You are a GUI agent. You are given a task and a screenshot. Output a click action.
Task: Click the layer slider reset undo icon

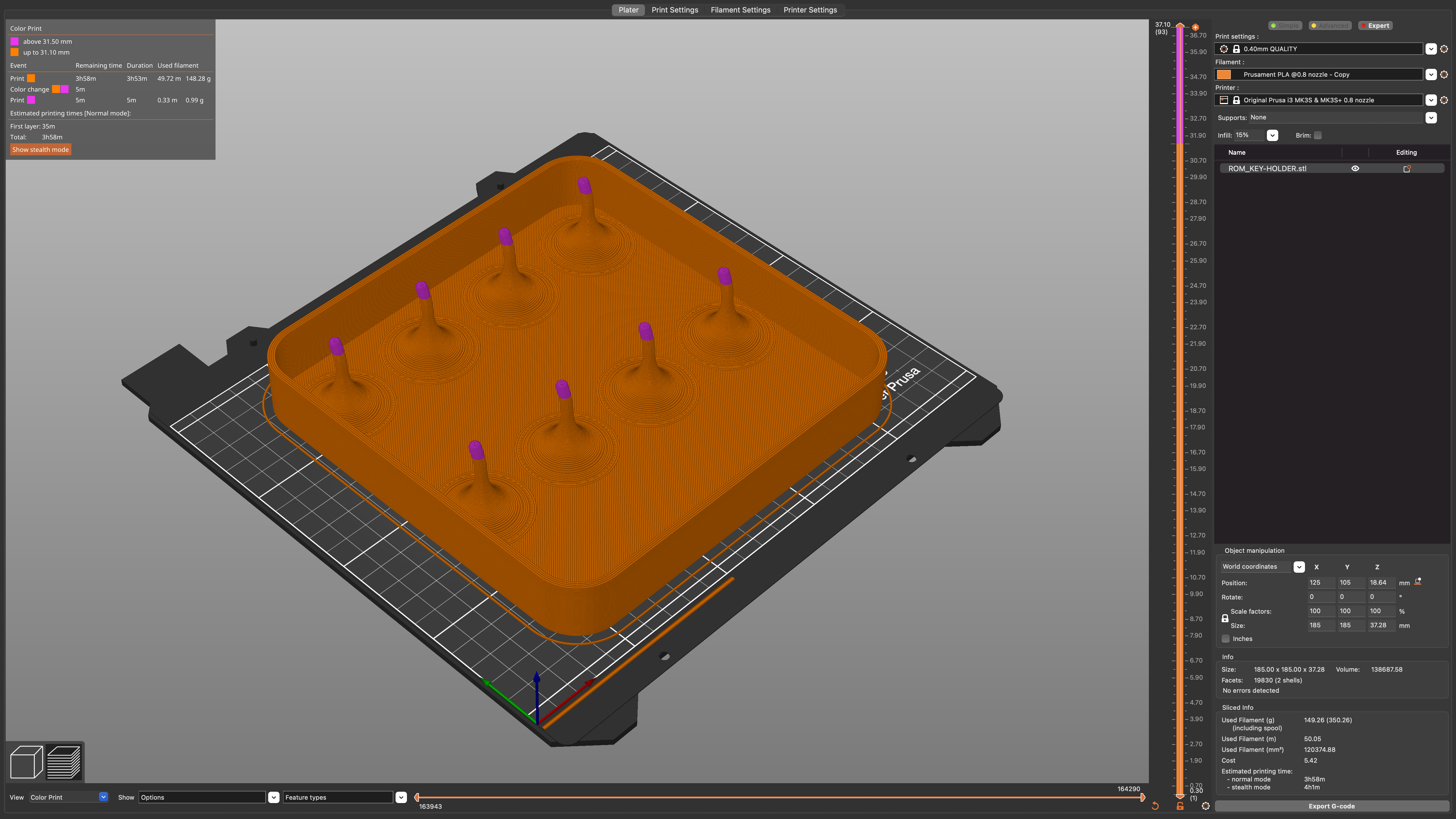click(1155, 806)
